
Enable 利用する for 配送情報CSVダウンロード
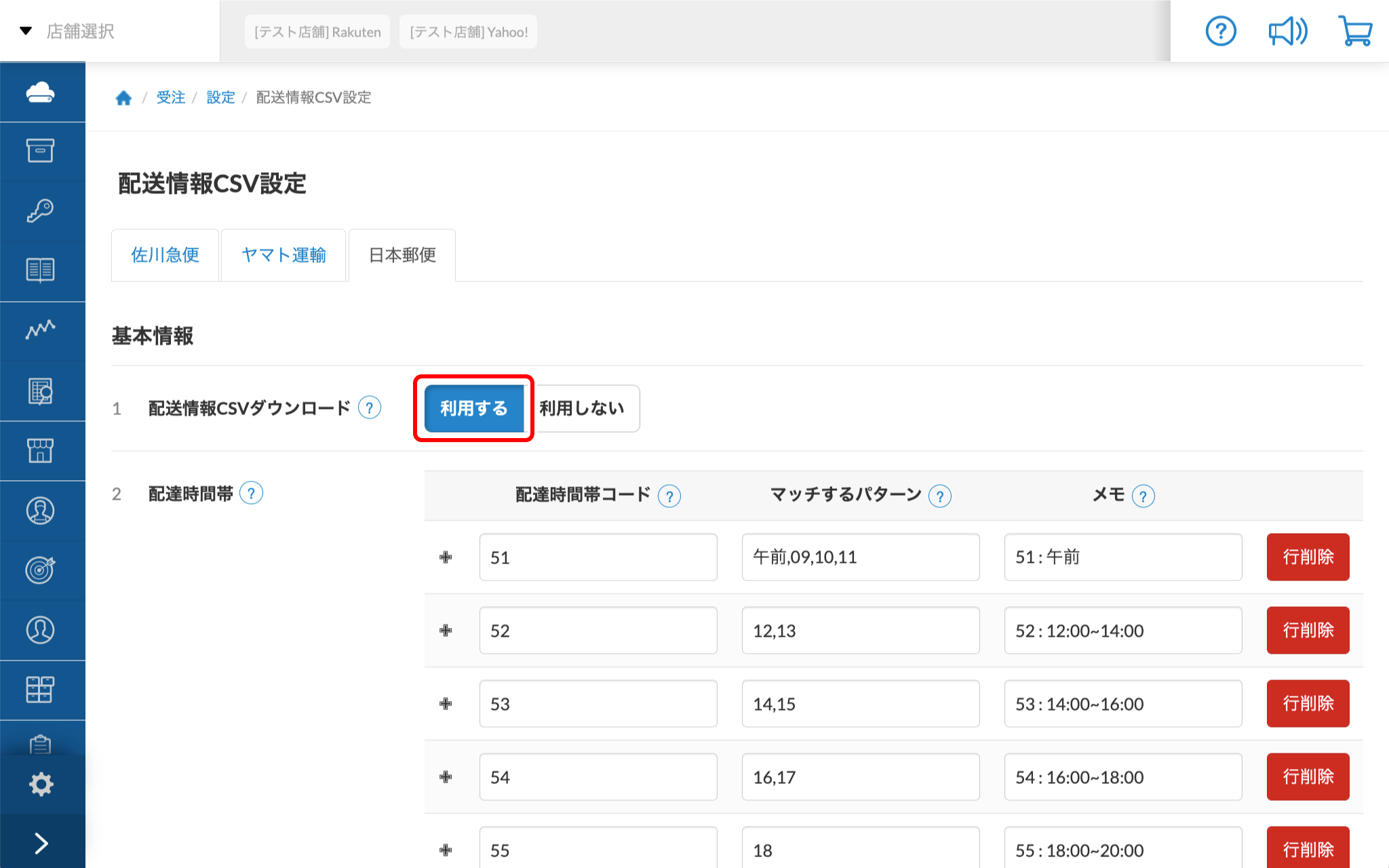pyautogui.click(x=473, y=408)
